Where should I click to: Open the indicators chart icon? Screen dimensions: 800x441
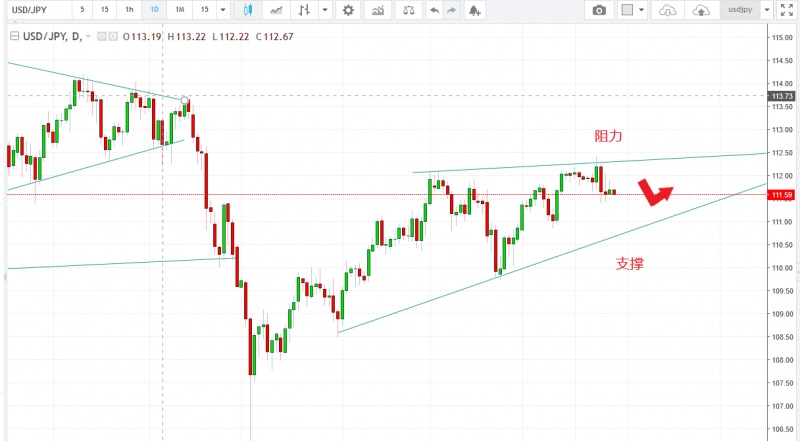(x=377, y=10)
